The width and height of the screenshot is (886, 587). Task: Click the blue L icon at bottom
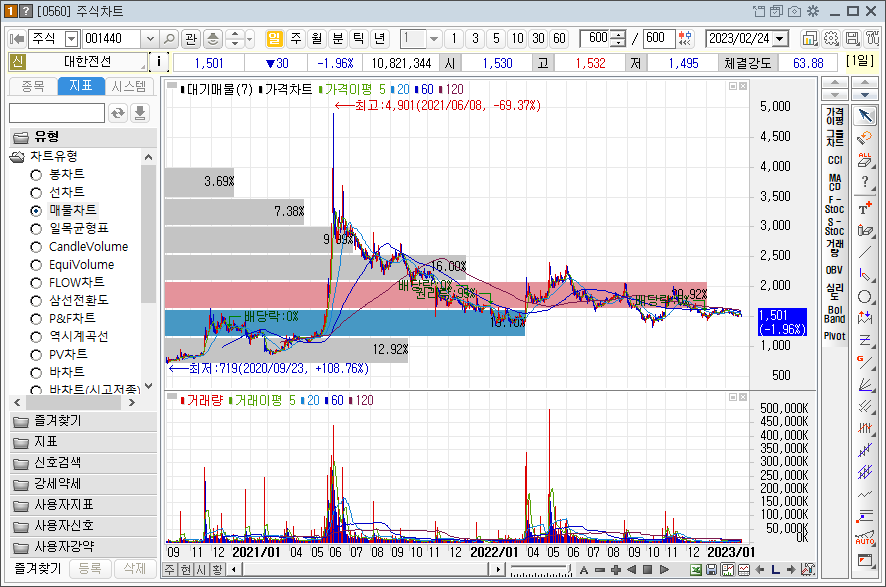[775, 569]
